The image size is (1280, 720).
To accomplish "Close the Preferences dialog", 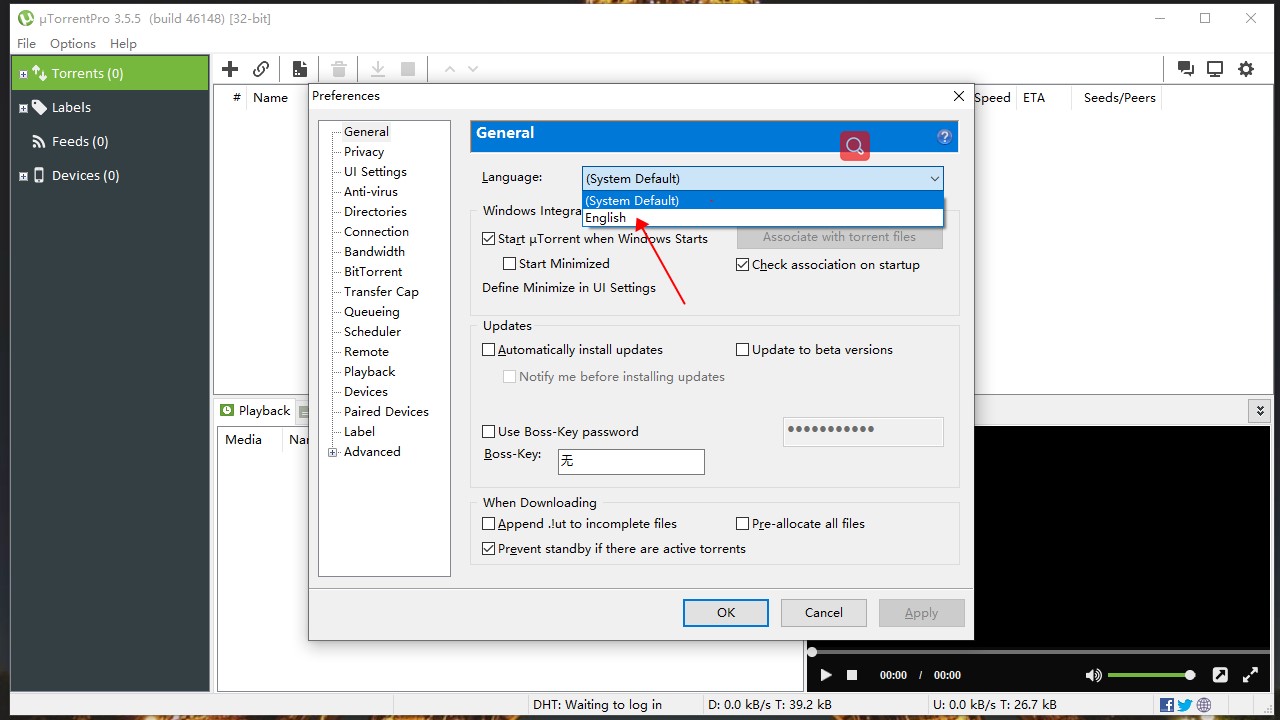I will tap(958, 96).
